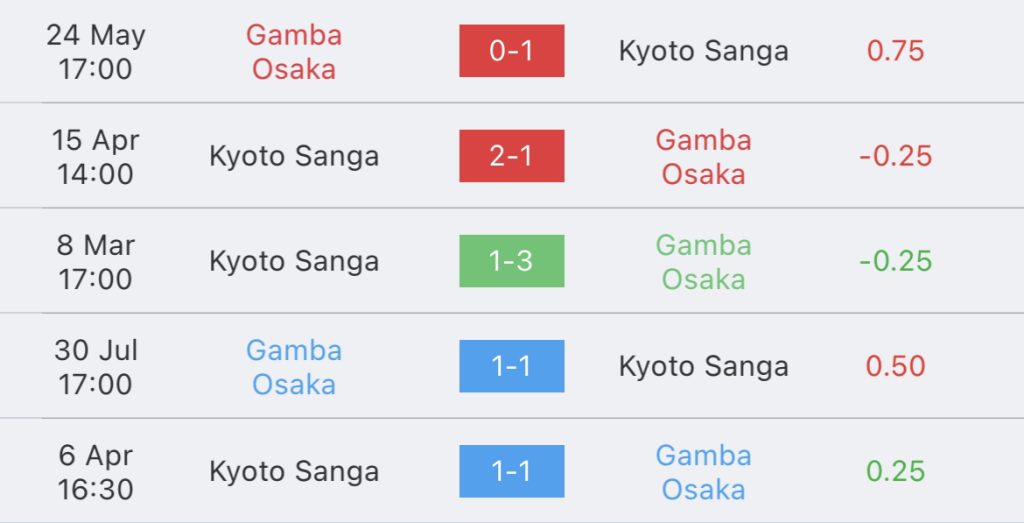Image resolution: width=1024 pixels, height=523 pixels.
Task: Open Gamba Osaka in 24 May match
Action: click(x=294, y=52)
